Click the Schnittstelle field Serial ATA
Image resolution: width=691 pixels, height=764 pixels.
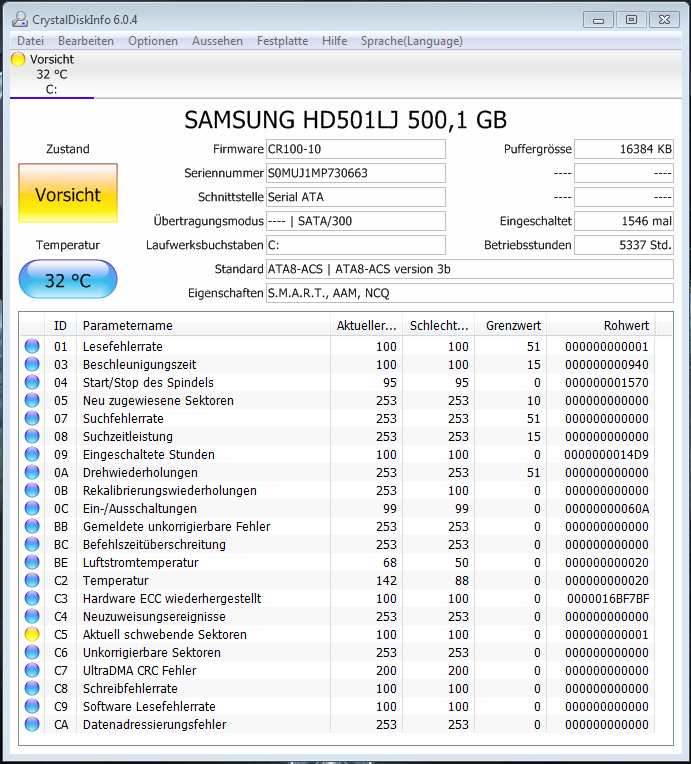[x=356, y=197]
